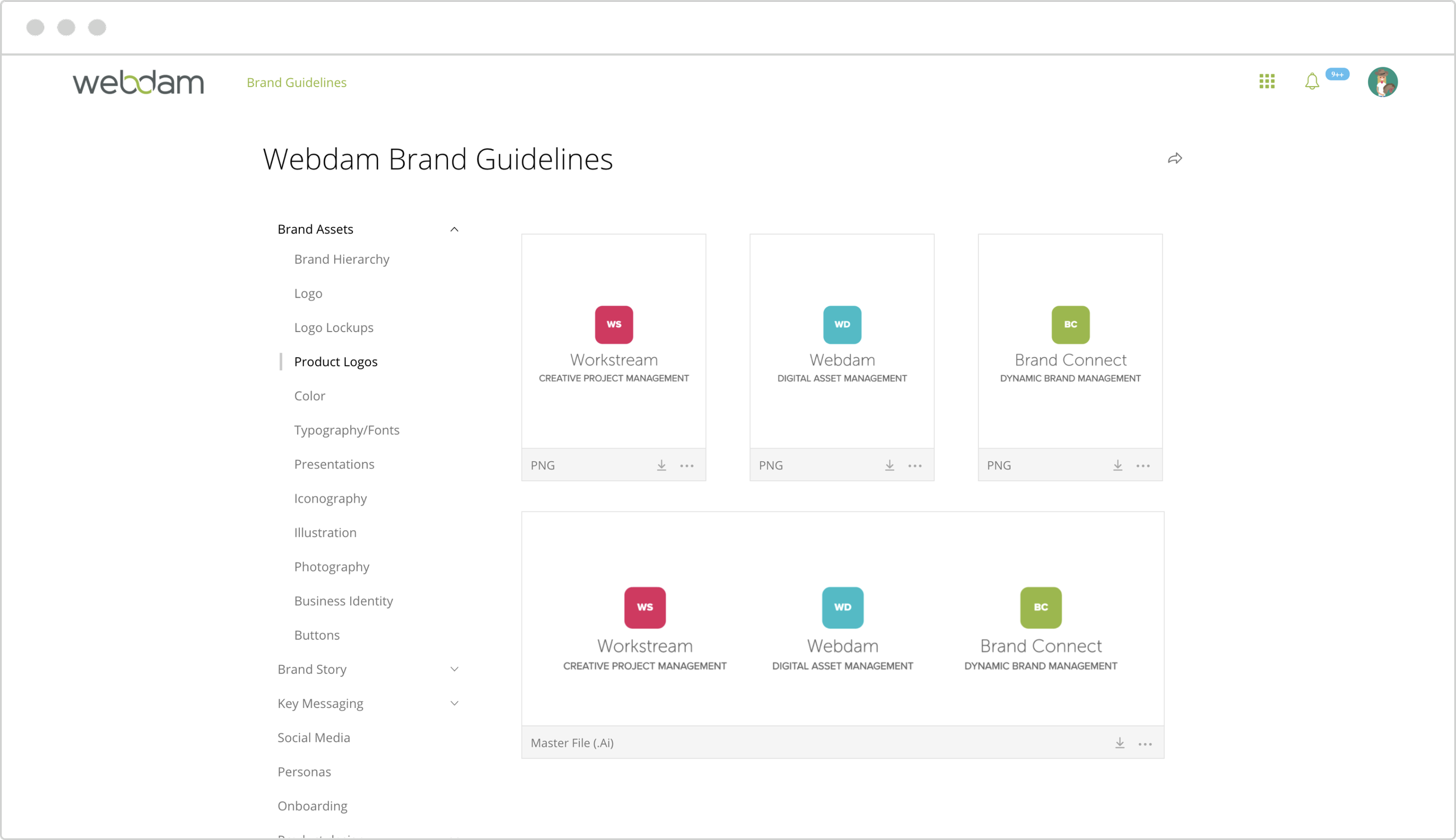Click the Brand Guidelines header link
The height and width of the screenshot is (840, 1456).
coord(296,83)
